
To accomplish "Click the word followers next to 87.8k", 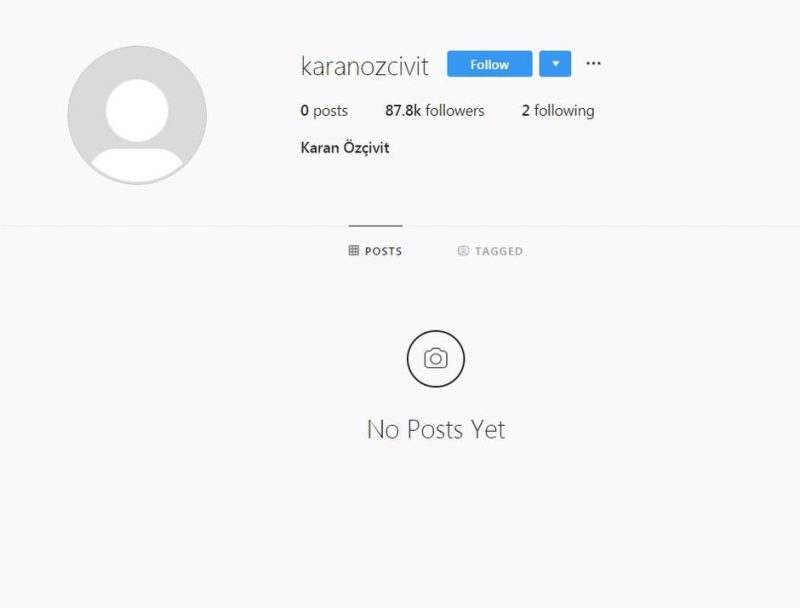I will pyautogui.click(x=455, y=110).
